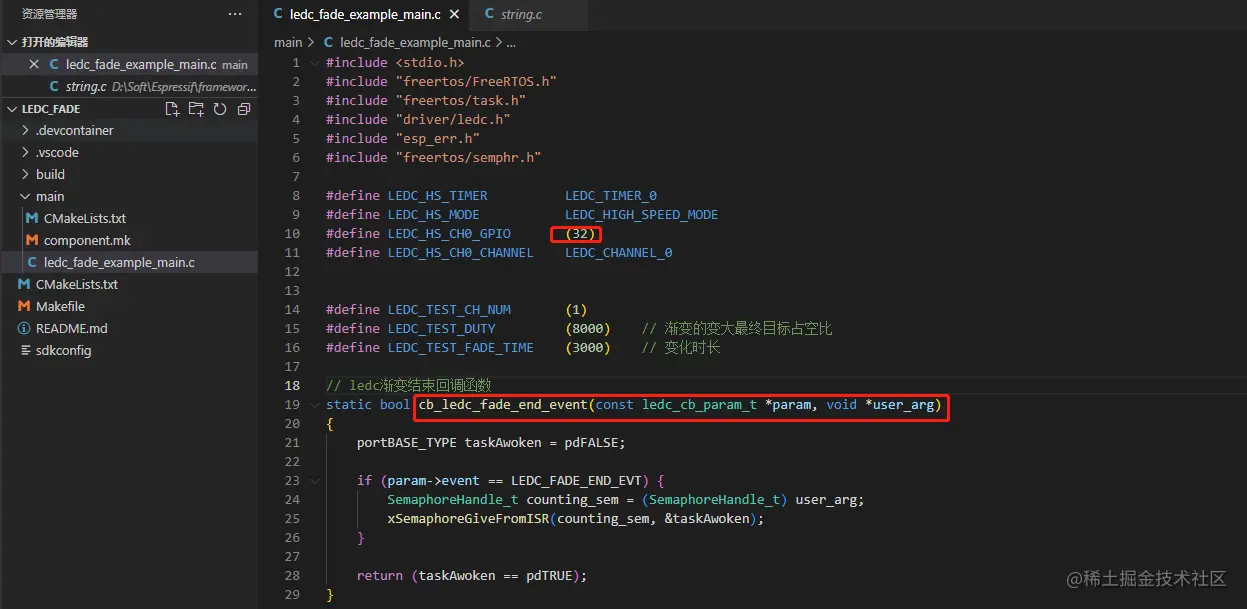Click portBASE_TYPE taskAwoken declaration
The image size is (1247, 609).
click(x=491, y=443)
